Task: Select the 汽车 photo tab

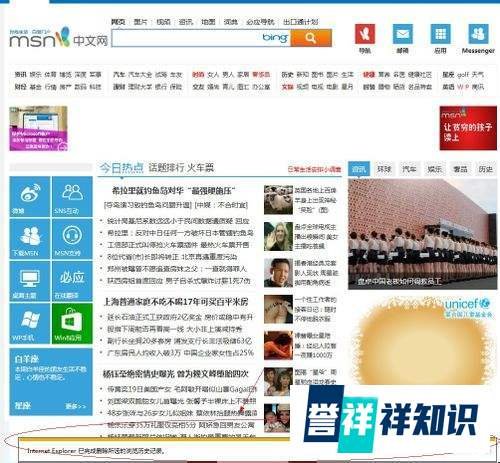Action: pos(409,169)
